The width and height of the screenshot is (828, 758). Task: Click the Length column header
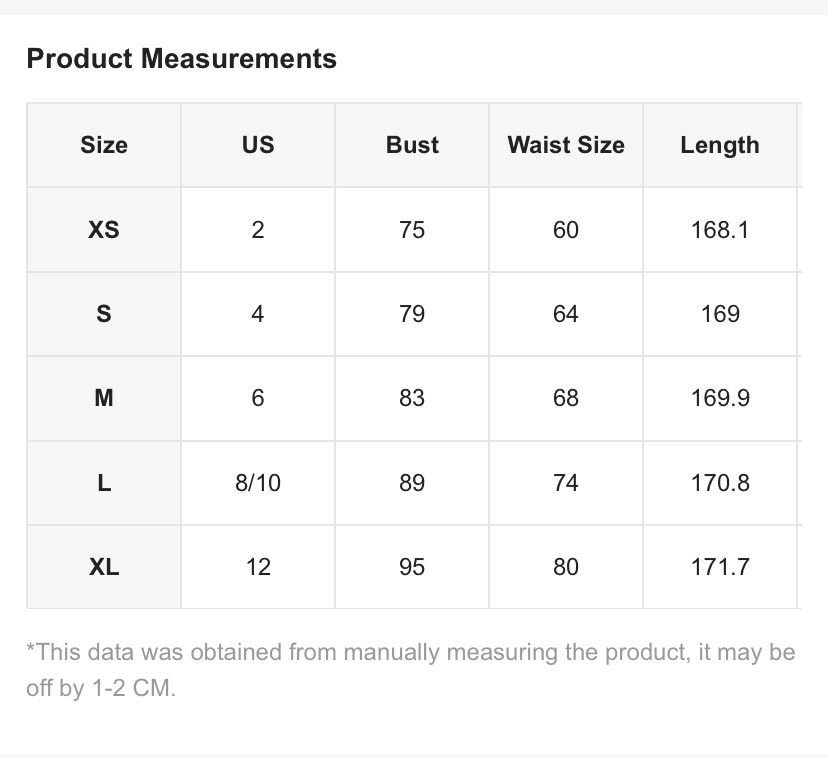pyautogui.click(x=720, y=145)
